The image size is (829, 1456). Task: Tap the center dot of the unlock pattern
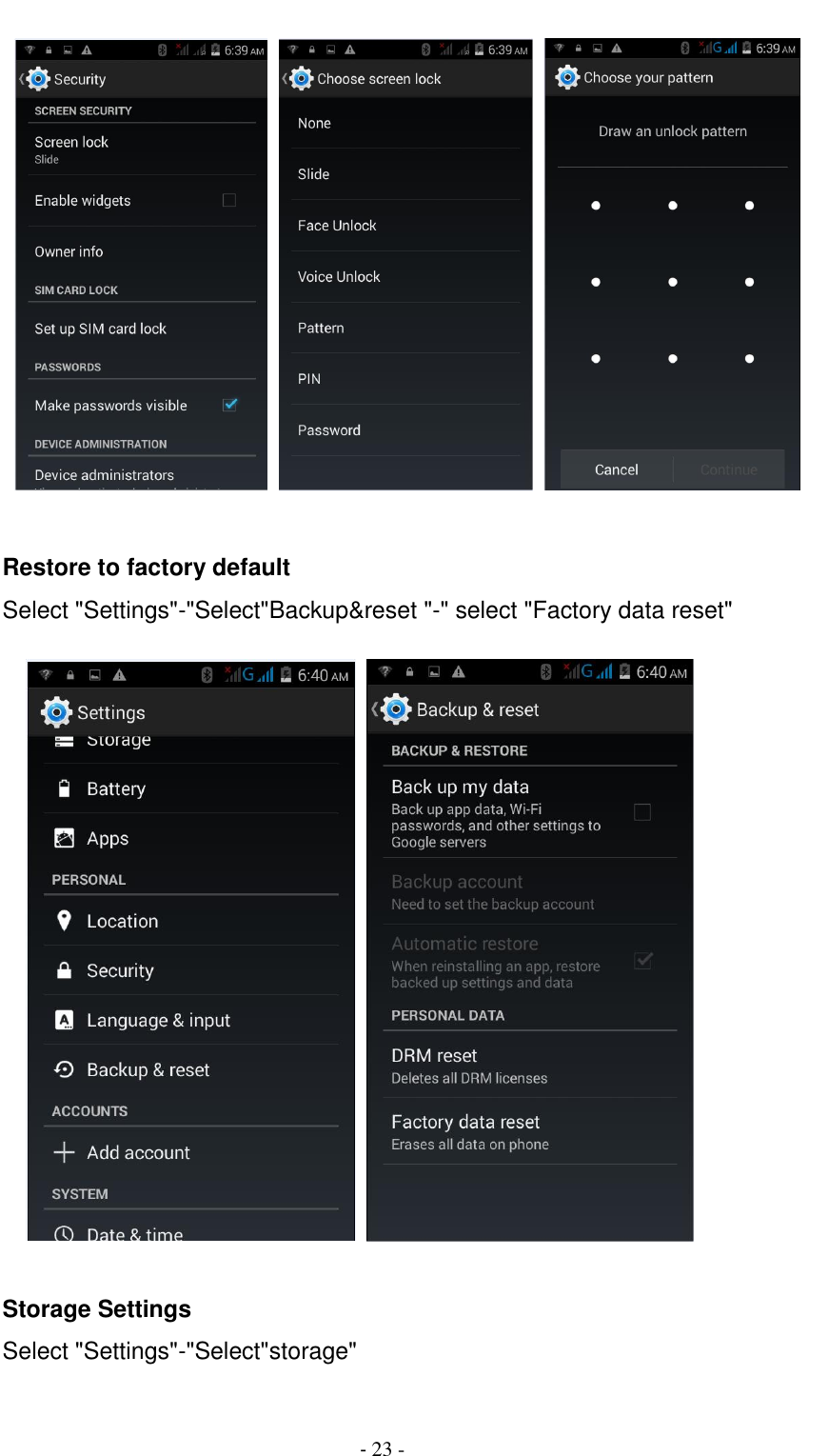tap(673, 282)
